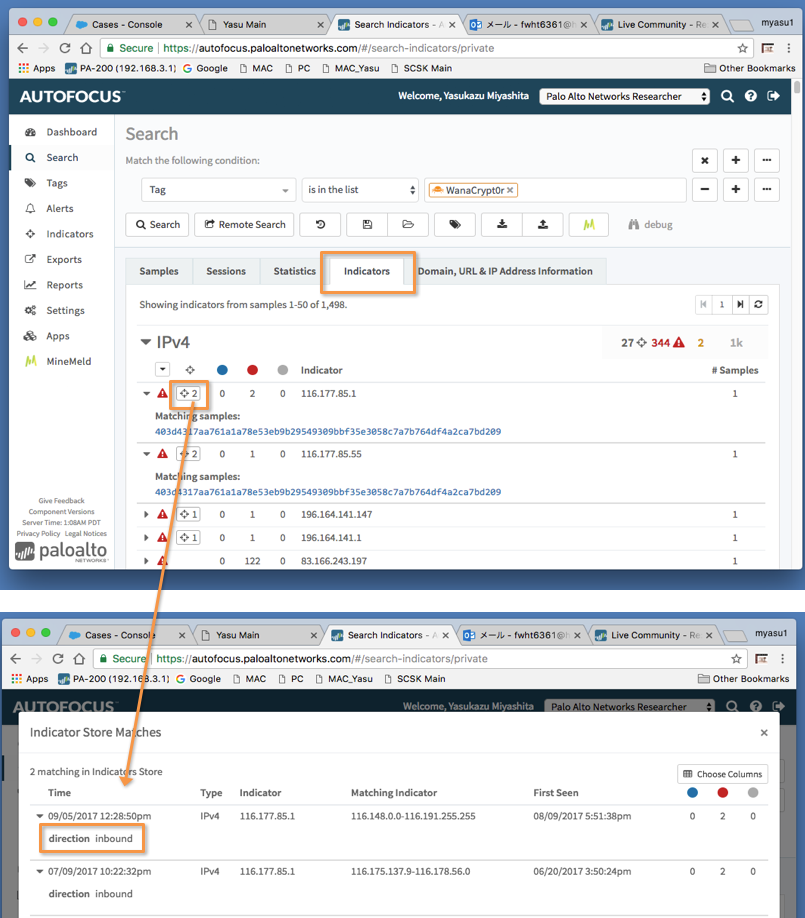Switch to the Samples tab

pos(159,271)
